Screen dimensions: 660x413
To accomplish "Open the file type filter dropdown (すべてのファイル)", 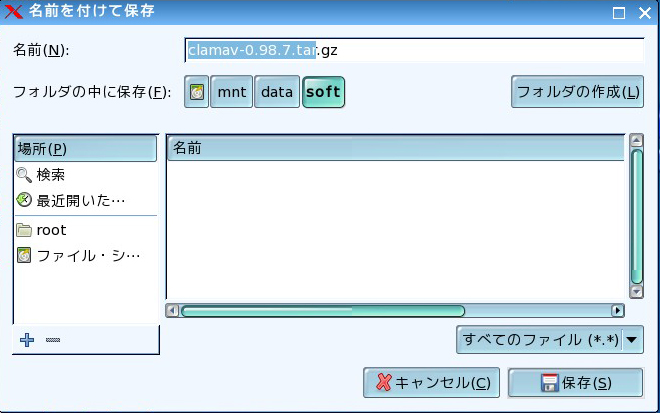I will (x=549, y=340).
